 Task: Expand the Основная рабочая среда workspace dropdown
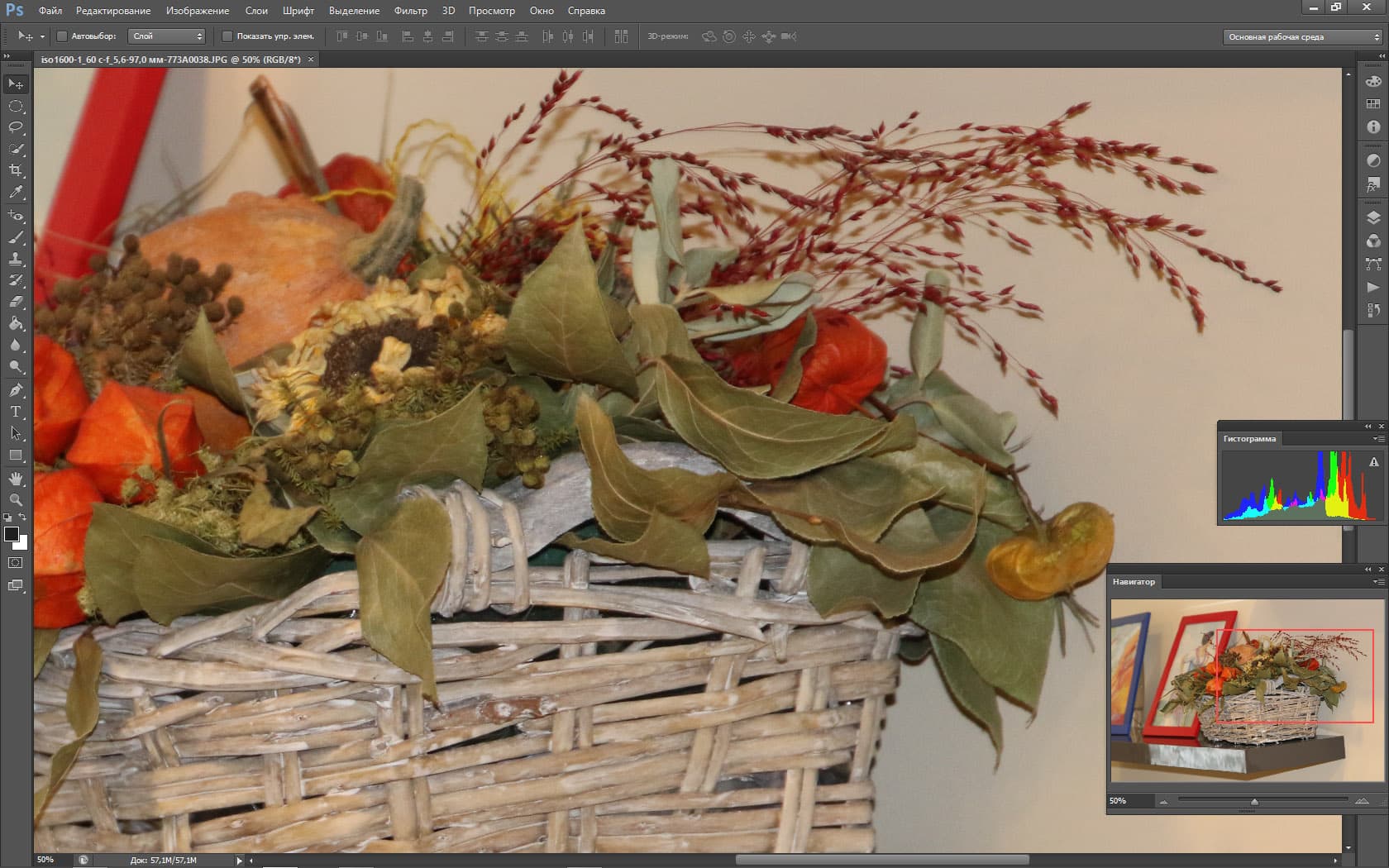pyautogui.click(x=1303, y=37)
